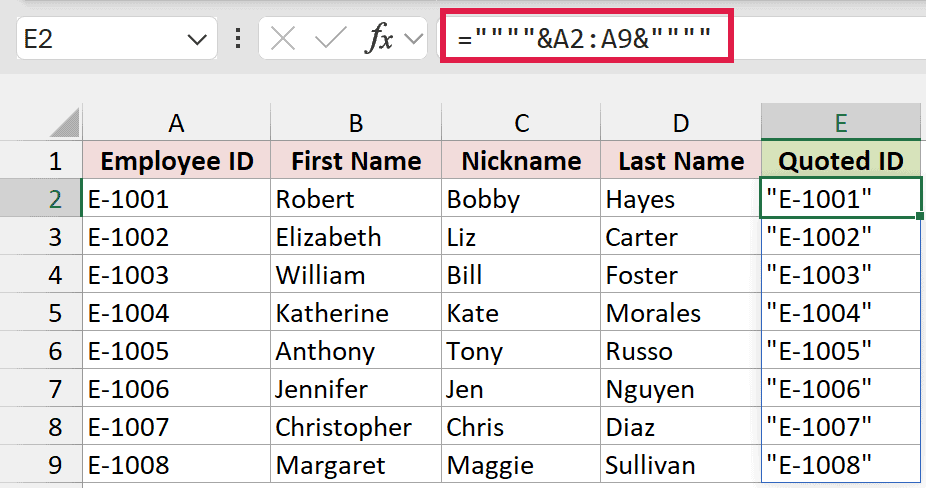Click the 'First Name' header cell
This screenshot has width=926, height=488.
pos(356,161)
